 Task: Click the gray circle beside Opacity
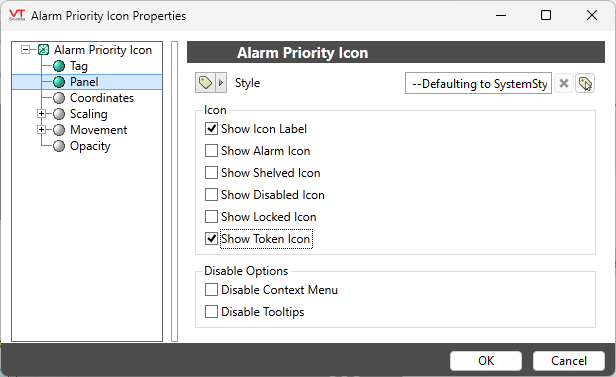59,146
